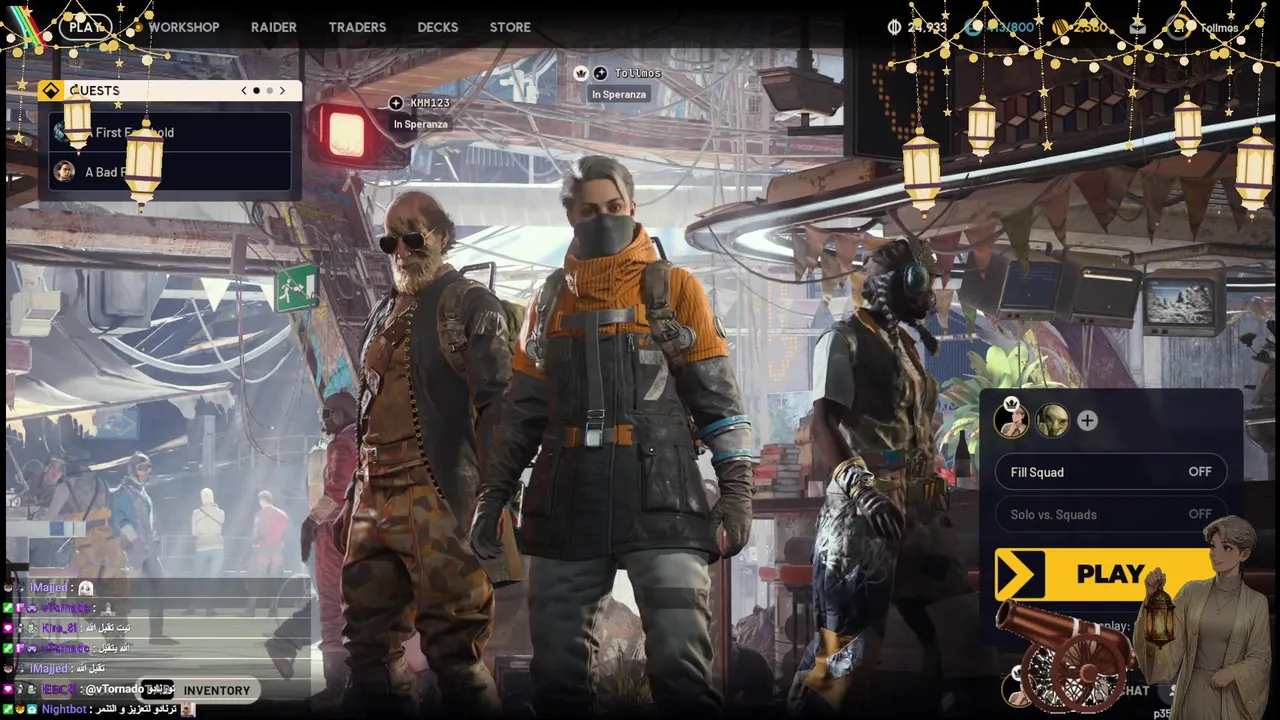This screenshot has width=1280, height=720.
Task: Click the alien-face squad member avatar
Action: [1052, 421]
